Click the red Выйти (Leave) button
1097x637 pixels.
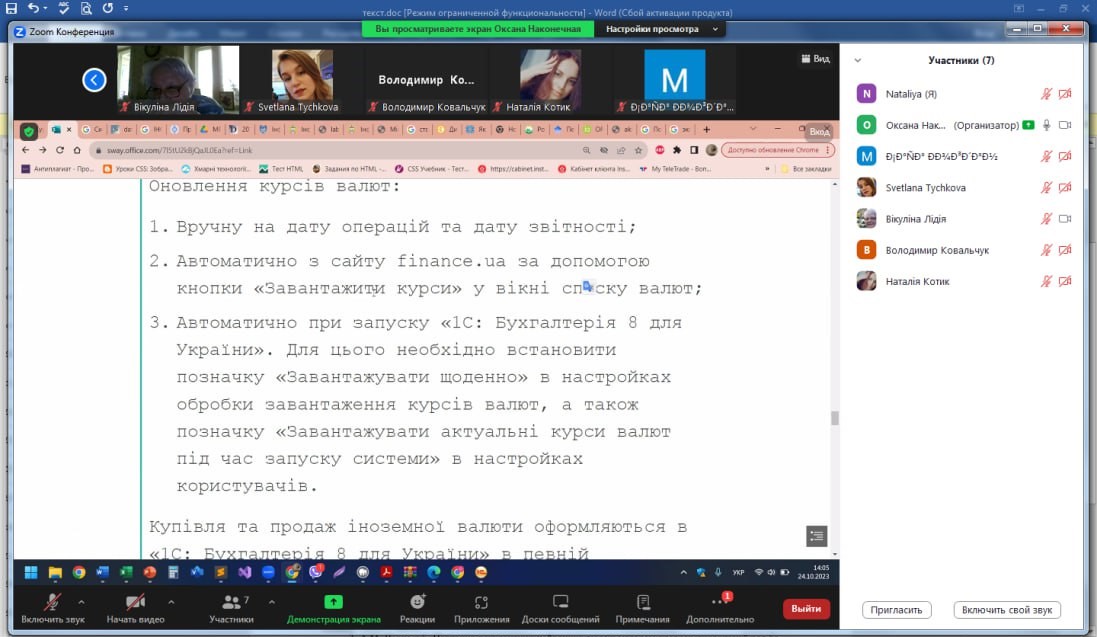805,608
